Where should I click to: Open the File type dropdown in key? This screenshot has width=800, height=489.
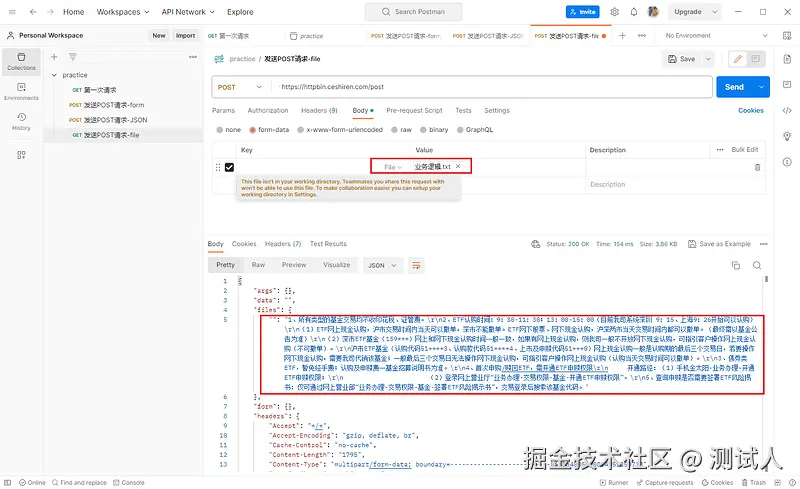click(392, 167)
